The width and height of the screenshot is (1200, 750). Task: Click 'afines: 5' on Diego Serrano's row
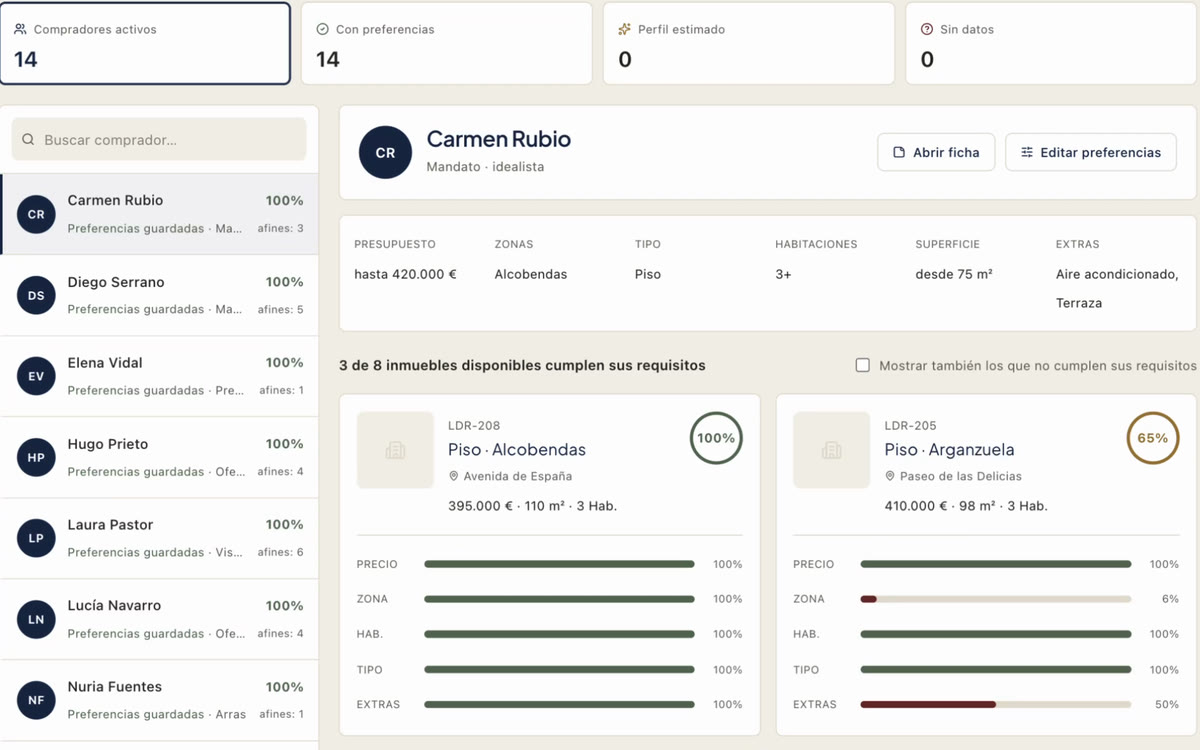click(x=280, y=309)
